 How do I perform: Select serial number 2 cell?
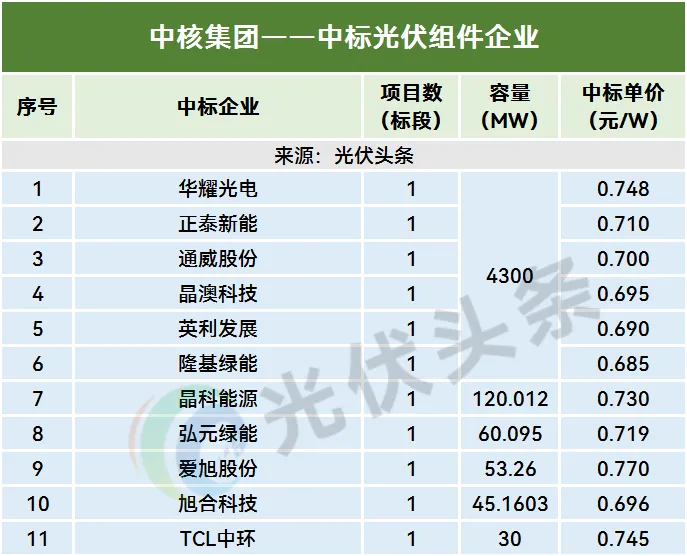37,223
